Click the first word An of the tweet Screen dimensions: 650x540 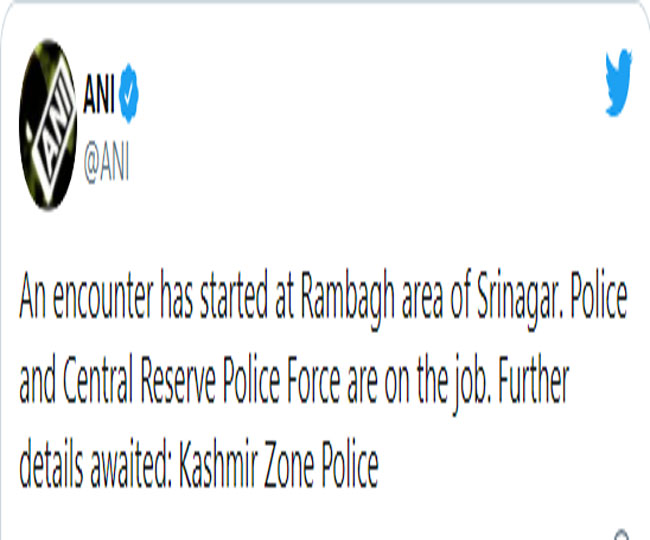32,297
